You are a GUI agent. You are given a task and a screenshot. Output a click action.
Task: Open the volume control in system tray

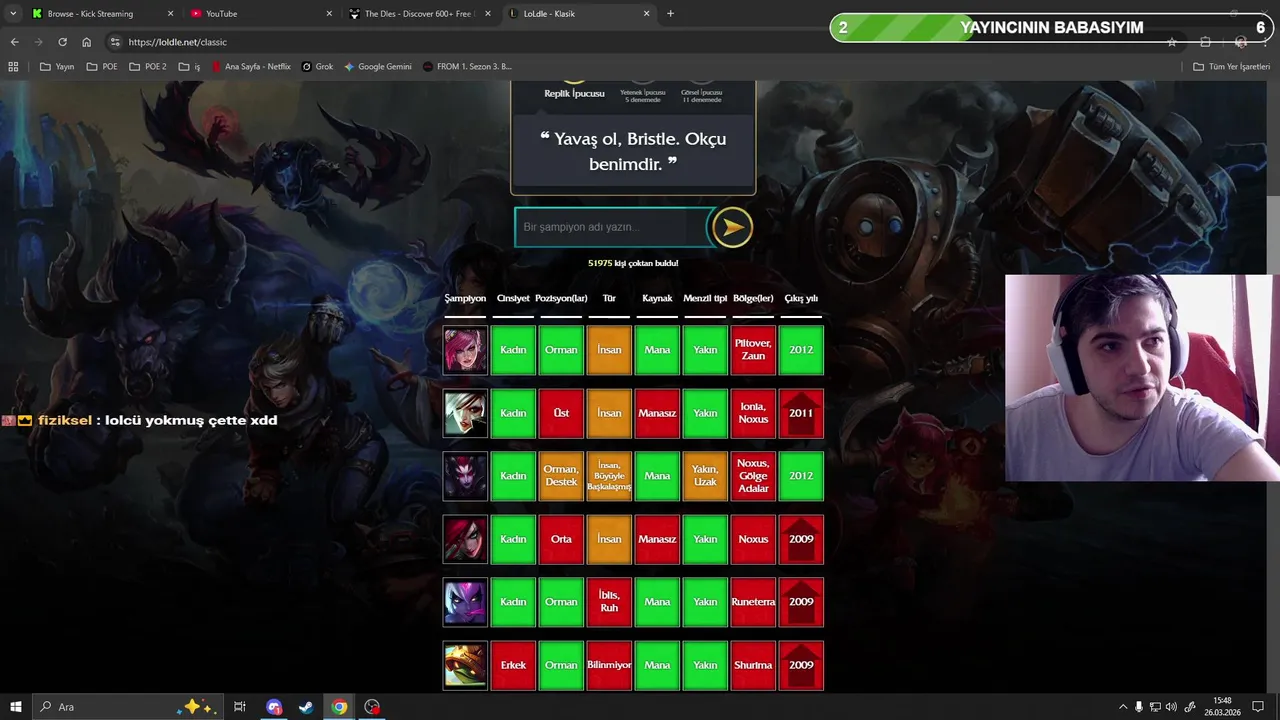[1171, 707]
